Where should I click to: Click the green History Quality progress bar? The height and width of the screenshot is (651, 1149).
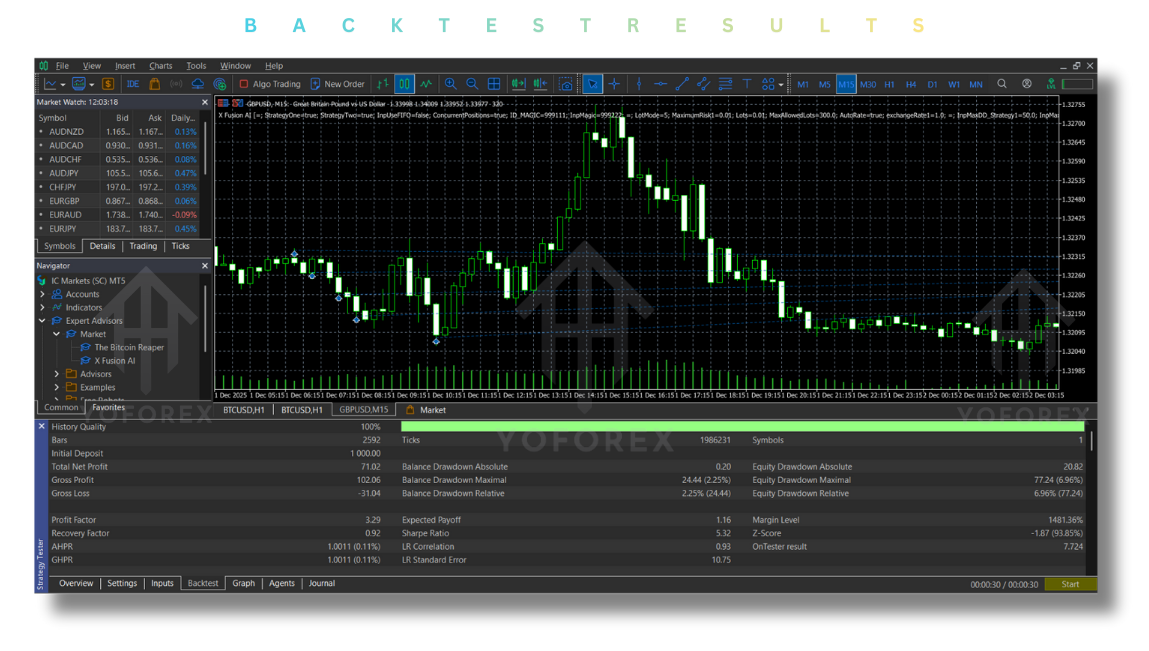click(741, 427)
